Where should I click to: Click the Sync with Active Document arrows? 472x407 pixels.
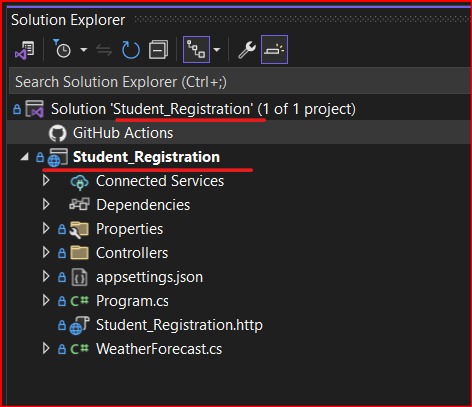point(104,50)
